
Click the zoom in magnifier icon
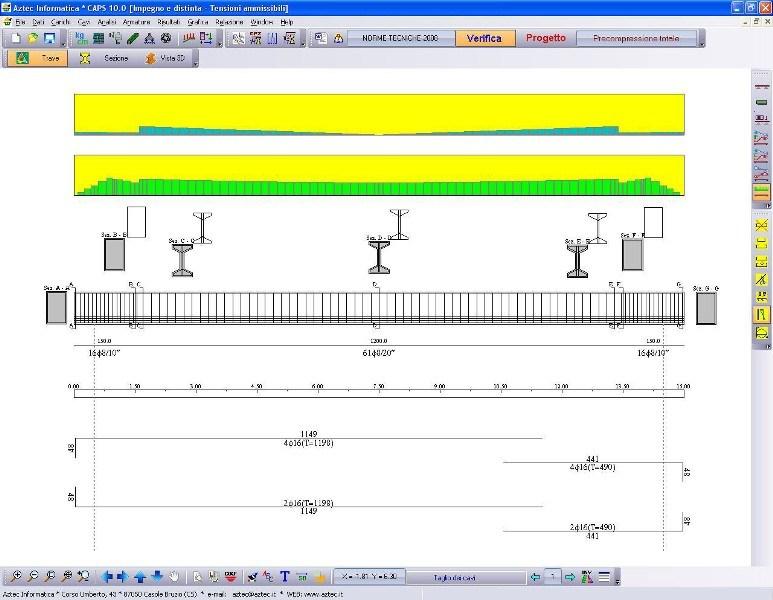click(17, 577)
